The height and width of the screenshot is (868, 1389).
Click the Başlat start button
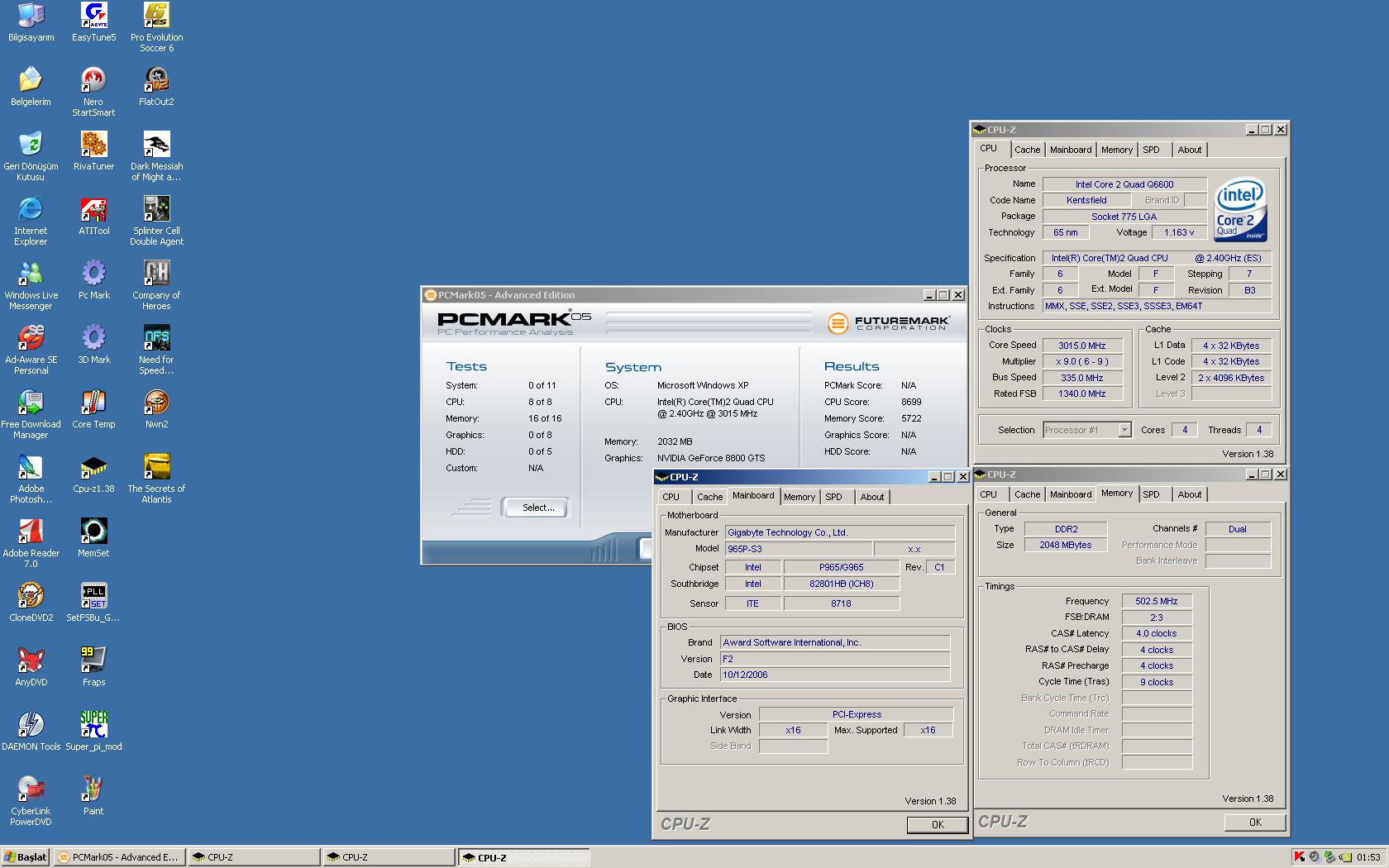click(x=26, y=857)
